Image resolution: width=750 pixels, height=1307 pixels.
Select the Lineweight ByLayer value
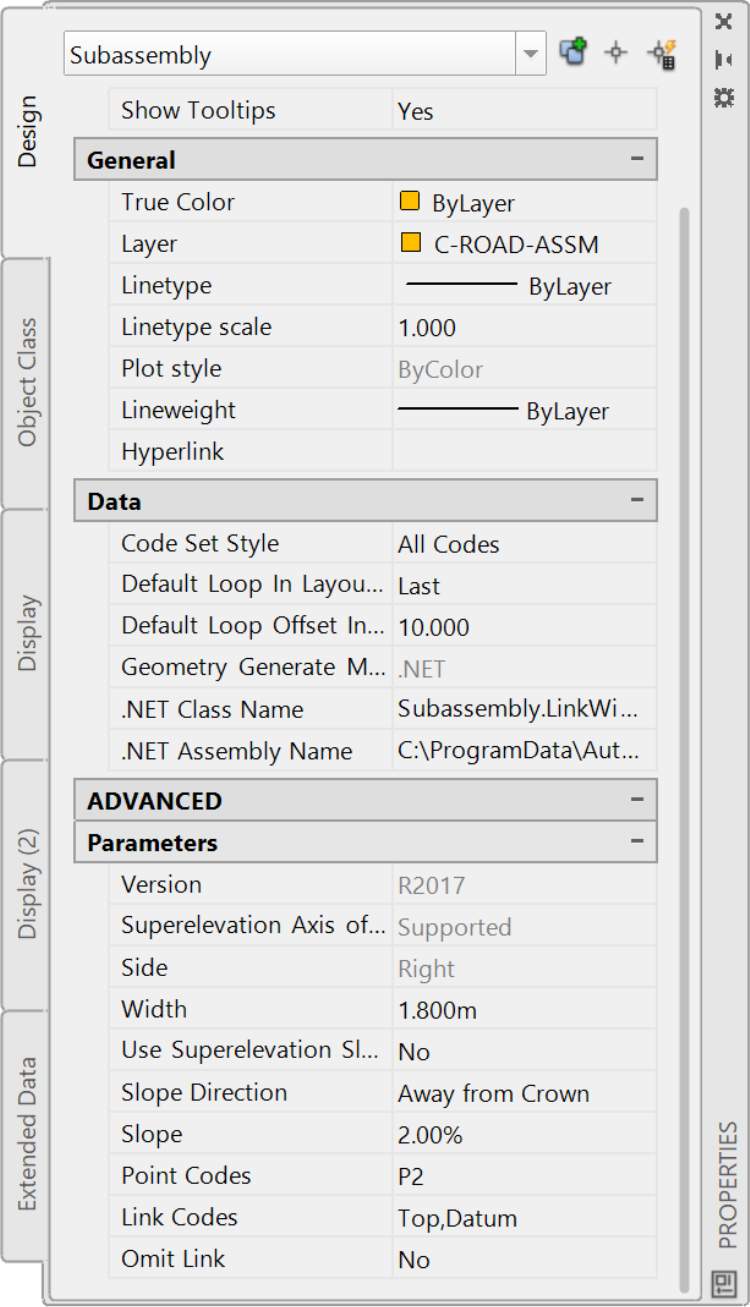(524, 411)
